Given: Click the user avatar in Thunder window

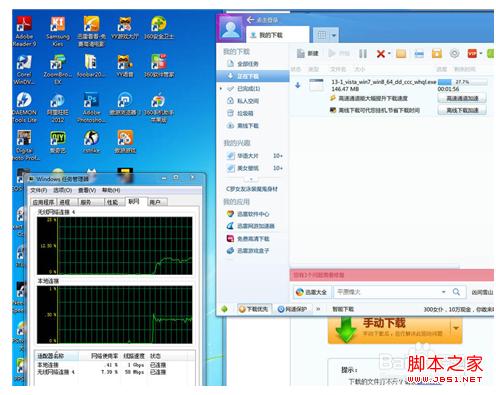Looking at the screenshot, I should [231, 29].
